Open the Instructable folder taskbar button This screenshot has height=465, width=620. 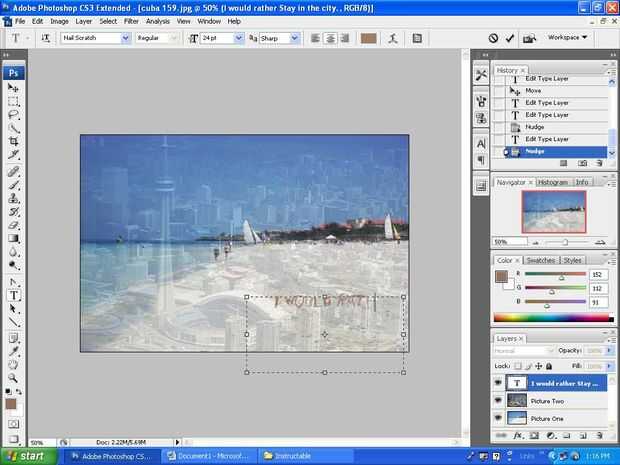point(306,456)
